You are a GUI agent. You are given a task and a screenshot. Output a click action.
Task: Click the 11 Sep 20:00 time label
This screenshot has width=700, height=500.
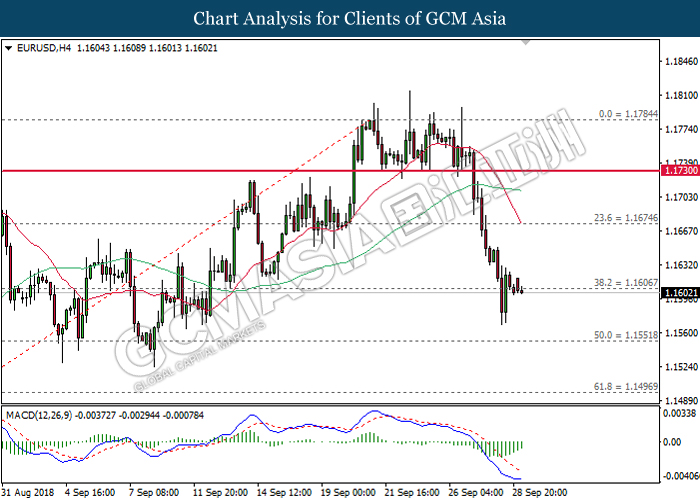point(222,492)
